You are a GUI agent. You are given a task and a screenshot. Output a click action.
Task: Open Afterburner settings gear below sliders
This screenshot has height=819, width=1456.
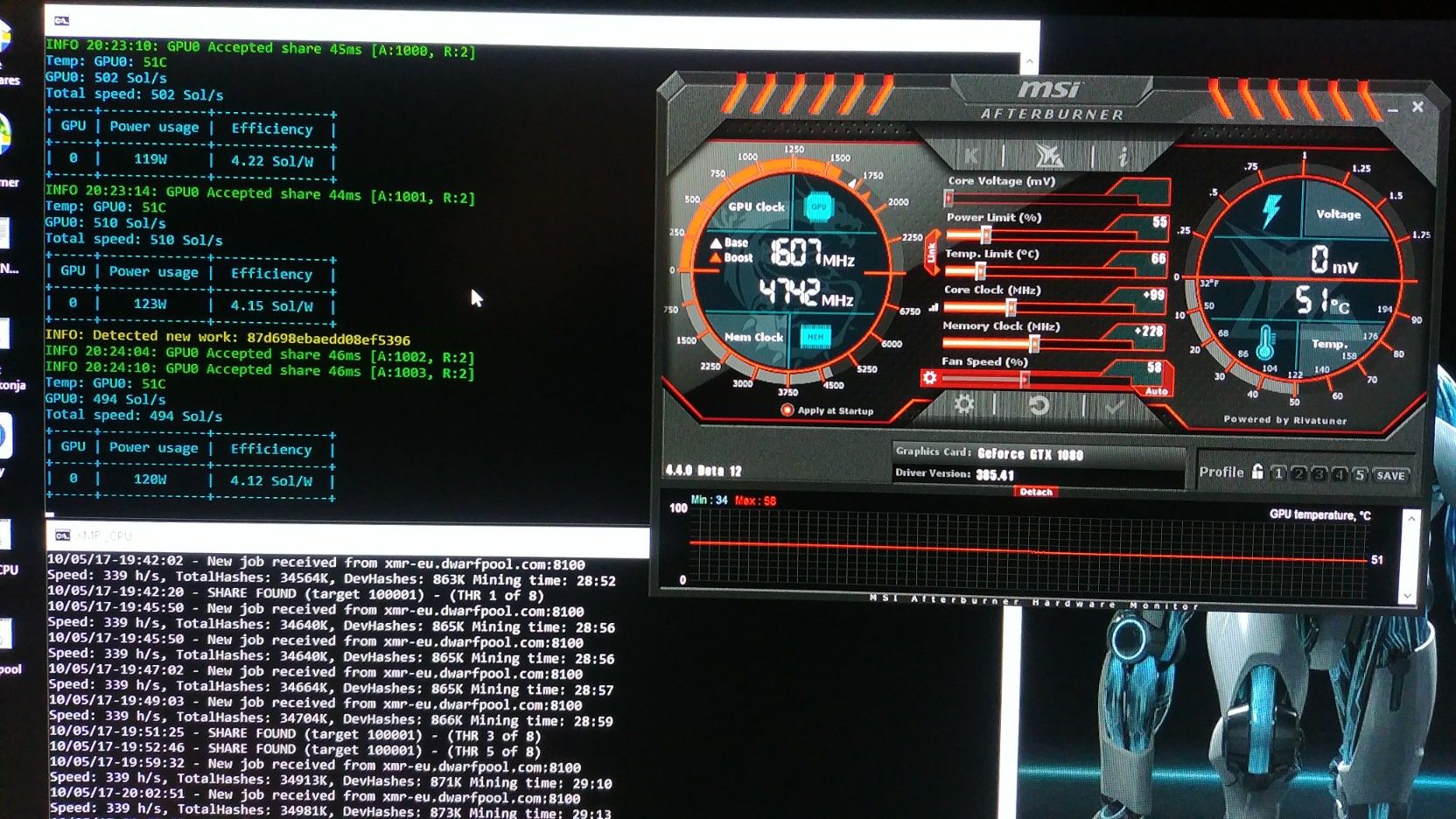coord(964,404)
